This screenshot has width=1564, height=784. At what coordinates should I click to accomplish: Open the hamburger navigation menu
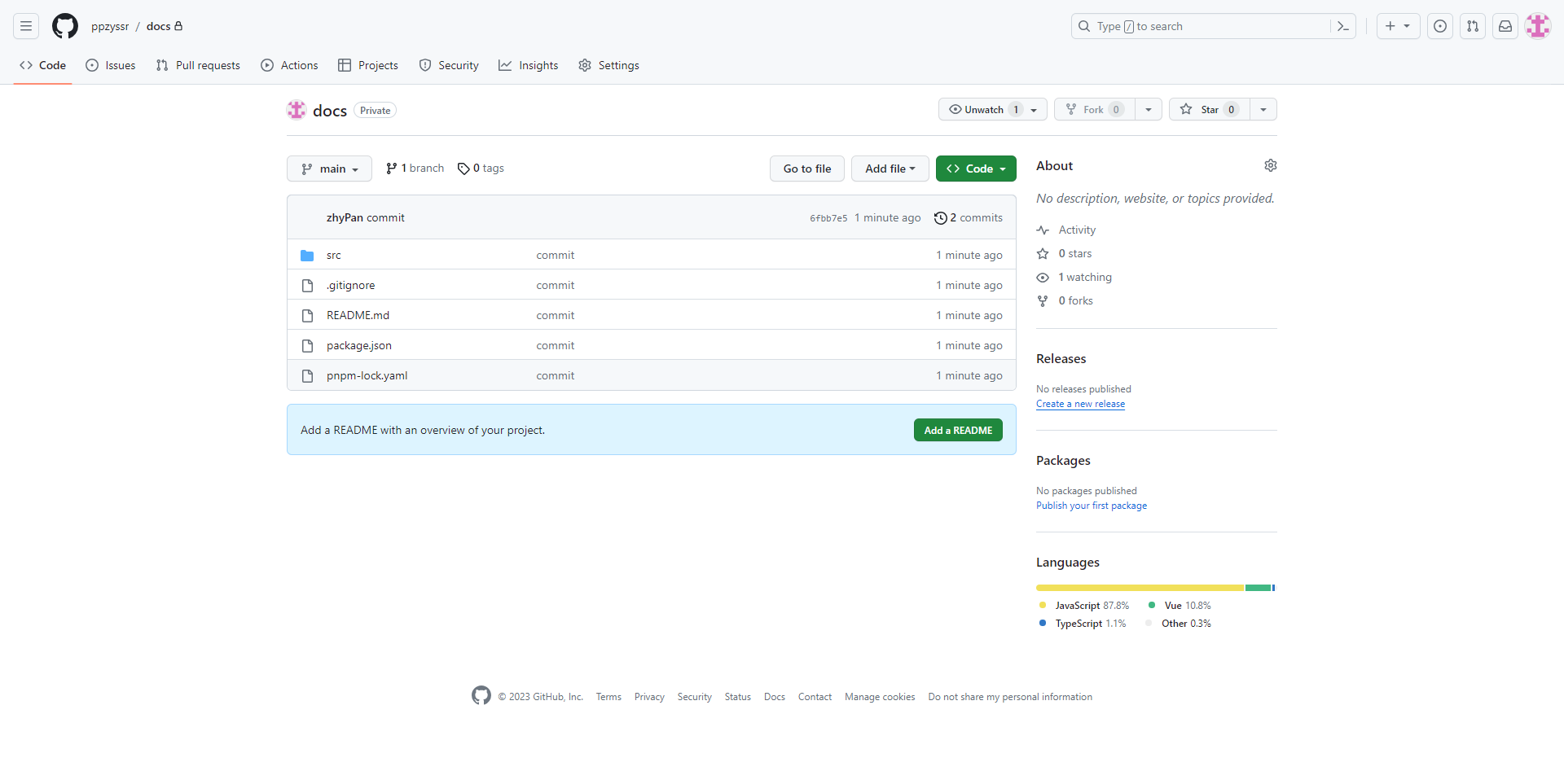tap(26, 26)
